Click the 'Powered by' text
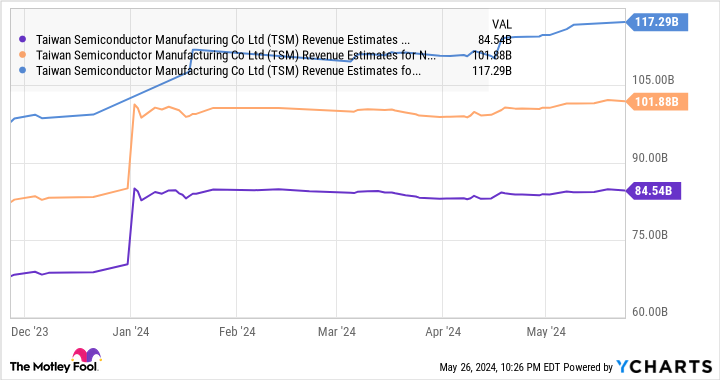720x380 pixels. 588,367
